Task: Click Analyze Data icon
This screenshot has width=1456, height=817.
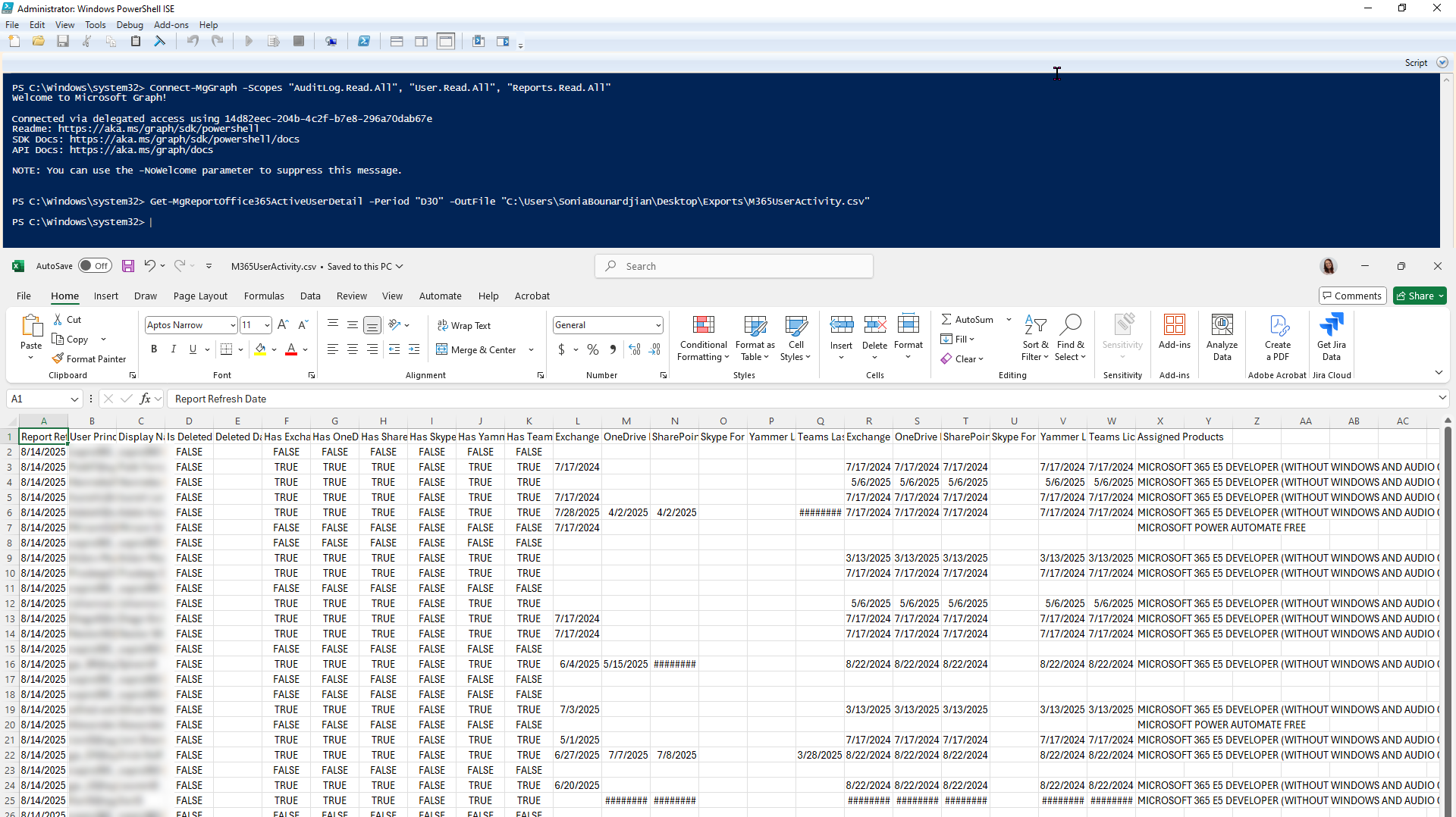Action: (x=1222, y=326)
